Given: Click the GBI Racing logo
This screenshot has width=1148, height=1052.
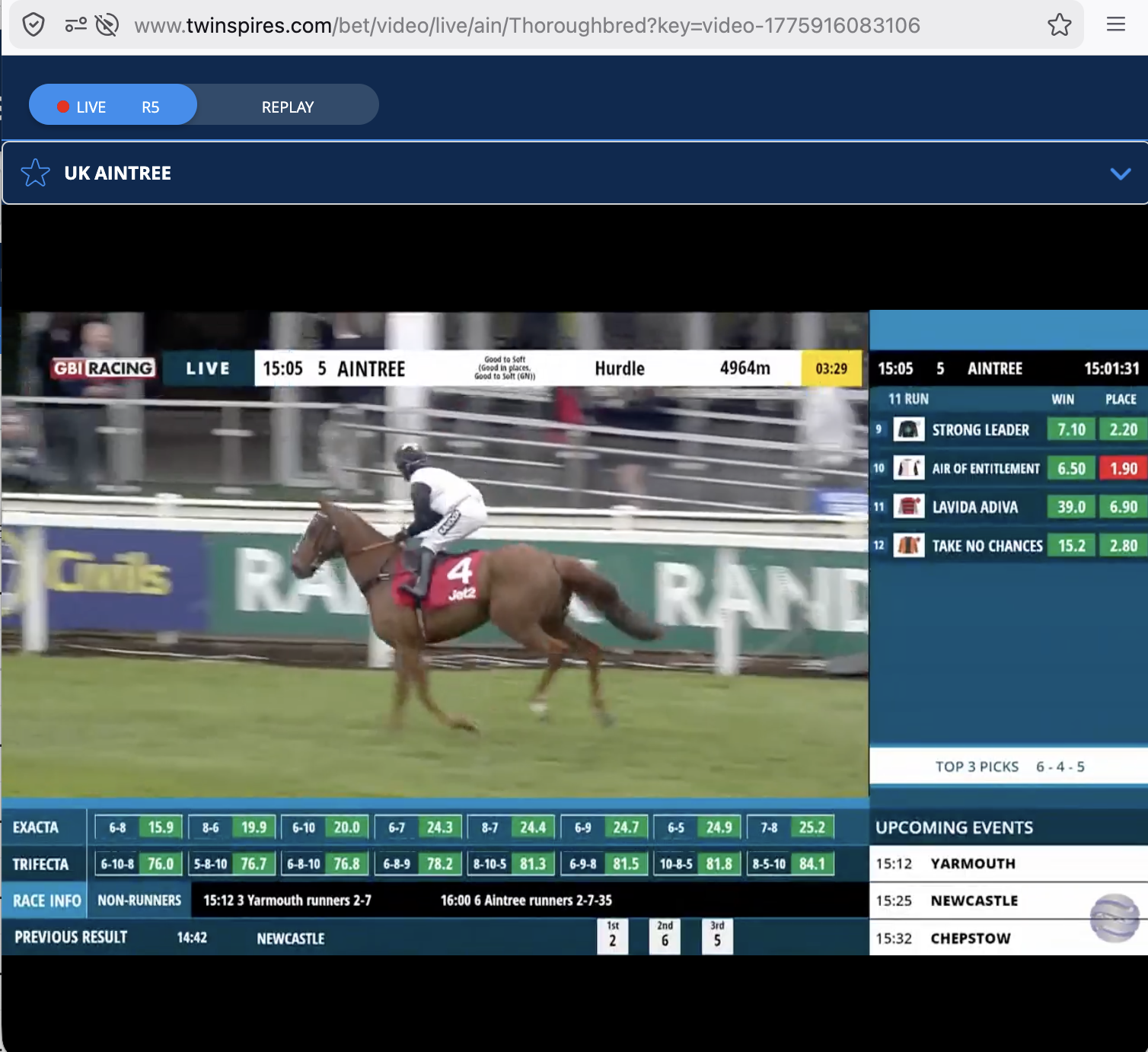Looking at the screenshot, I should point(104,368).
